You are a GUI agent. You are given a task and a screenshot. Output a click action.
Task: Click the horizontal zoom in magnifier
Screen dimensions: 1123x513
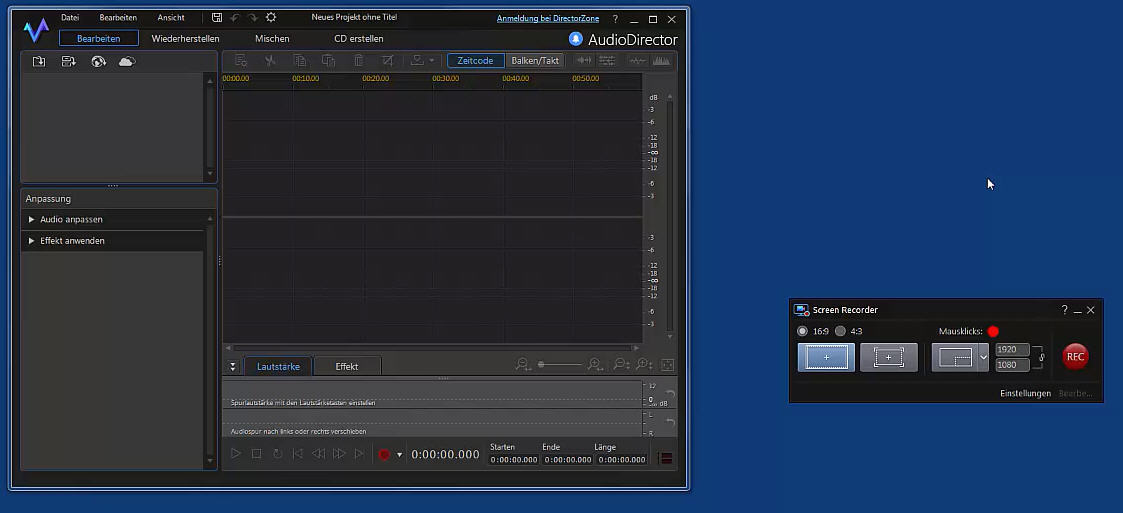(x=595, y=365)
